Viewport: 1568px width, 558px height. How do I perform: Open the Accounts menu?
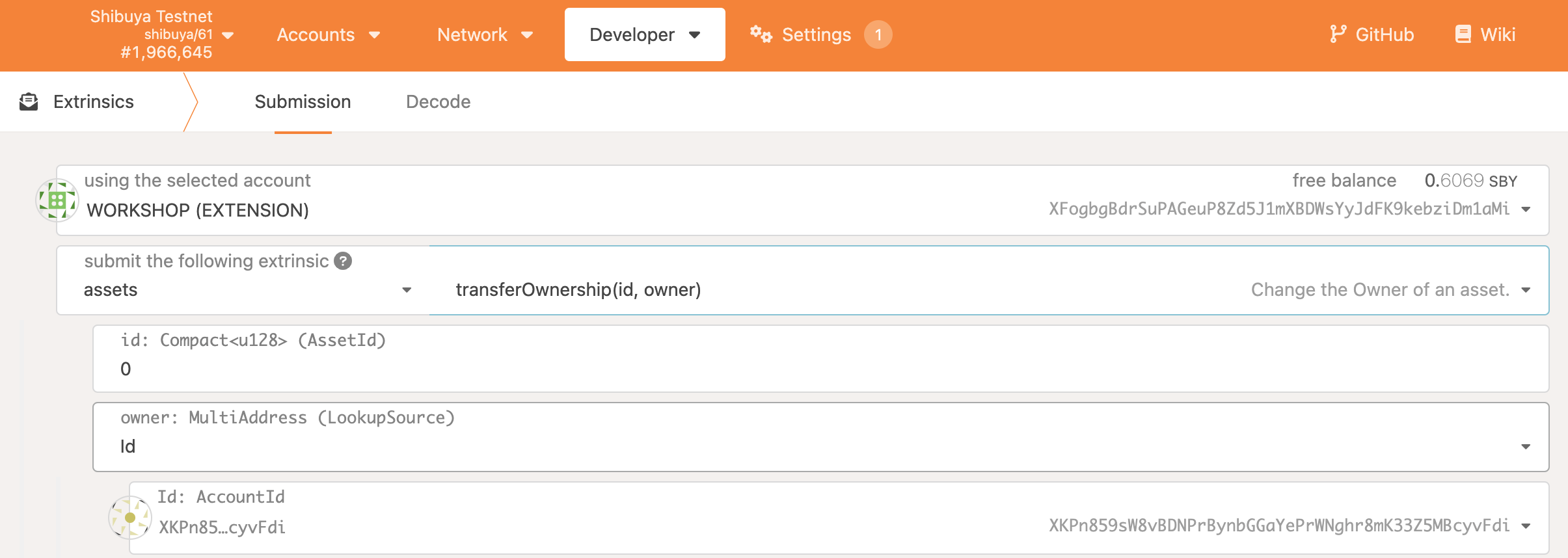pos(328,35)
